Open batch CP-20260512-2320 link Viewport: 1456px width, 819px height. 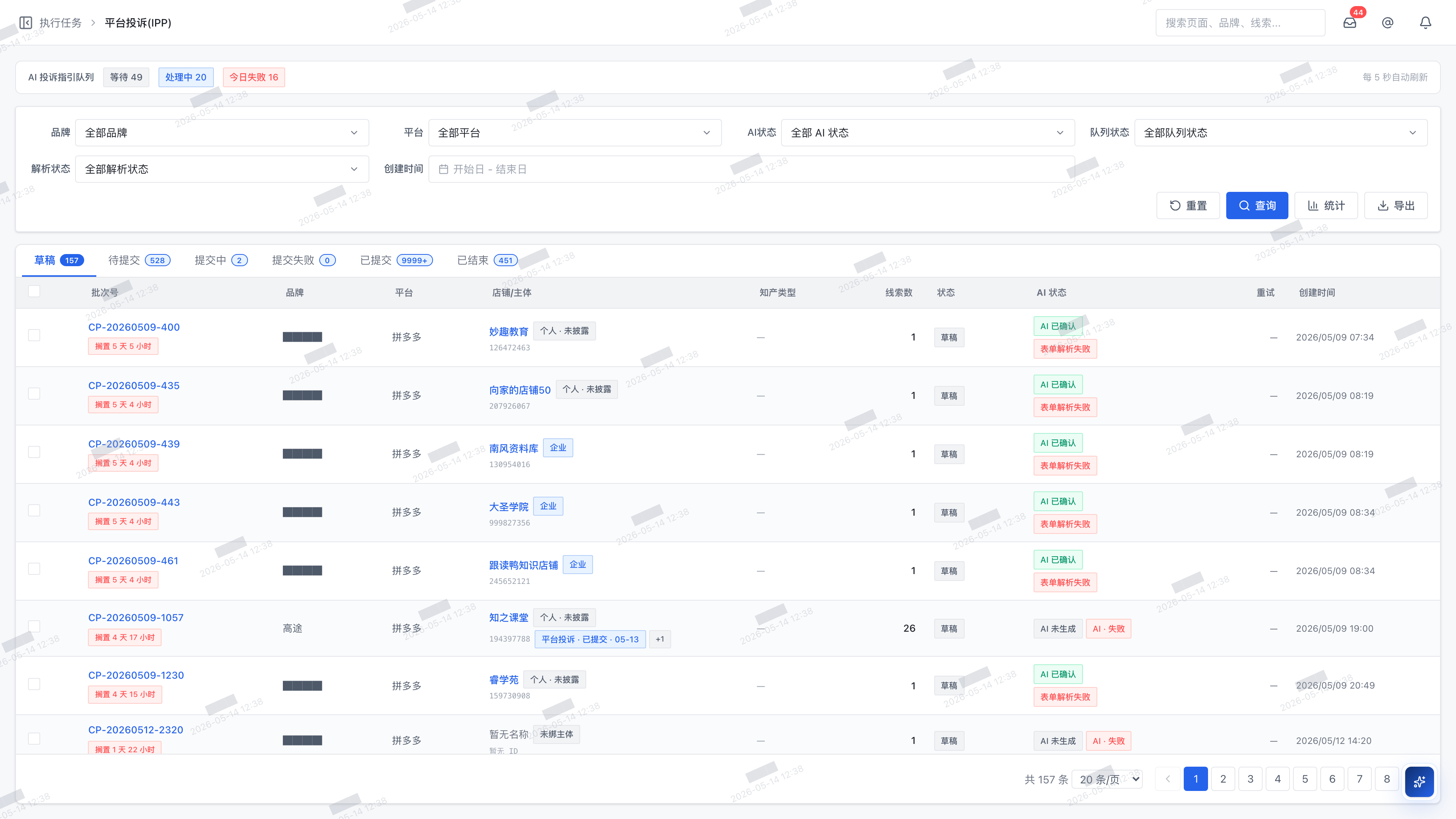136,730
